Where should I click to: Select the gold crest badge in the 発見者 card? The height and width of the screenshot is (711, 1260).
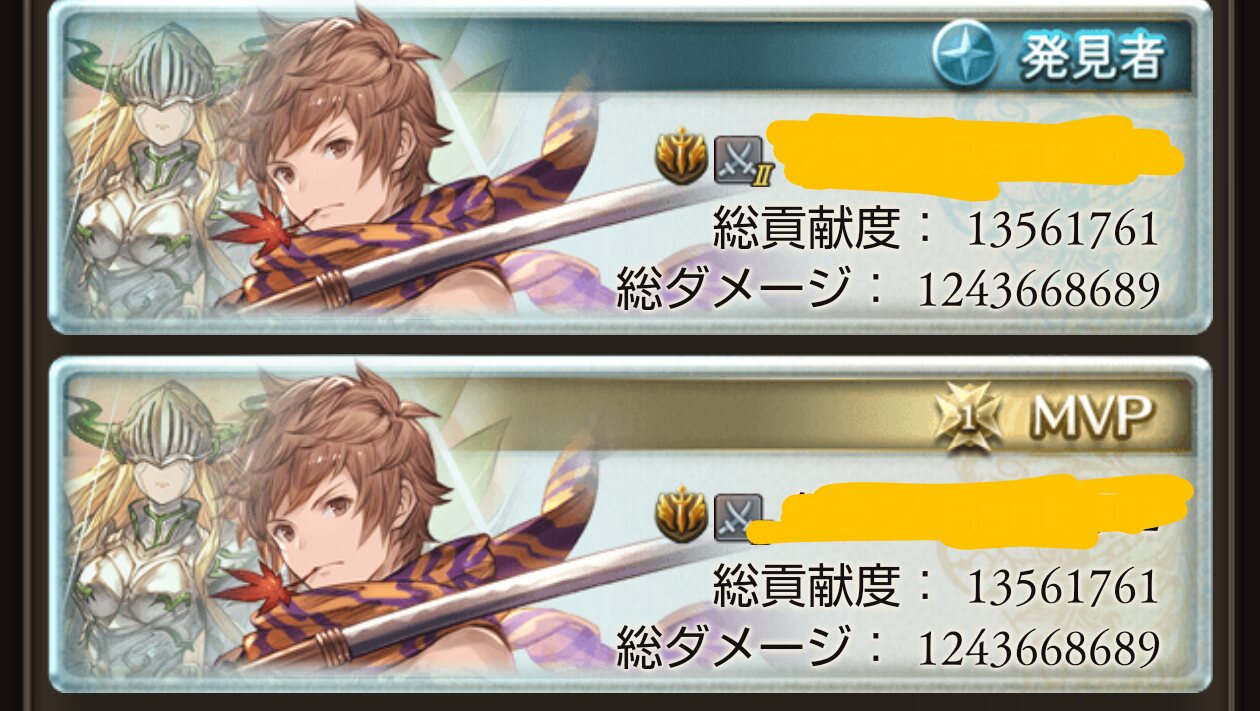pyautogui.click(x=680, y=157)
